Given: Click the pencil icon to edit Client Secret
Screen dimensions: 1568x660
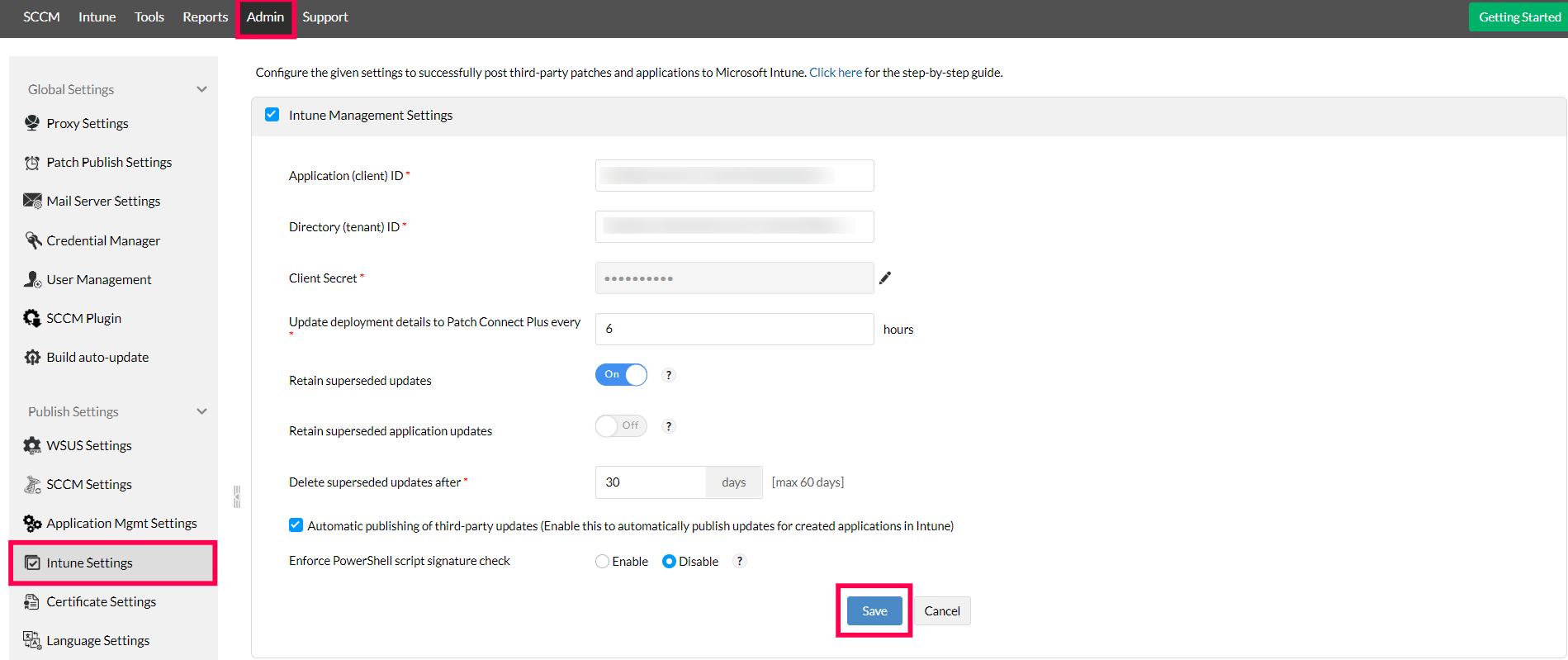Looking at the screenshot, I should click(885, 278).
